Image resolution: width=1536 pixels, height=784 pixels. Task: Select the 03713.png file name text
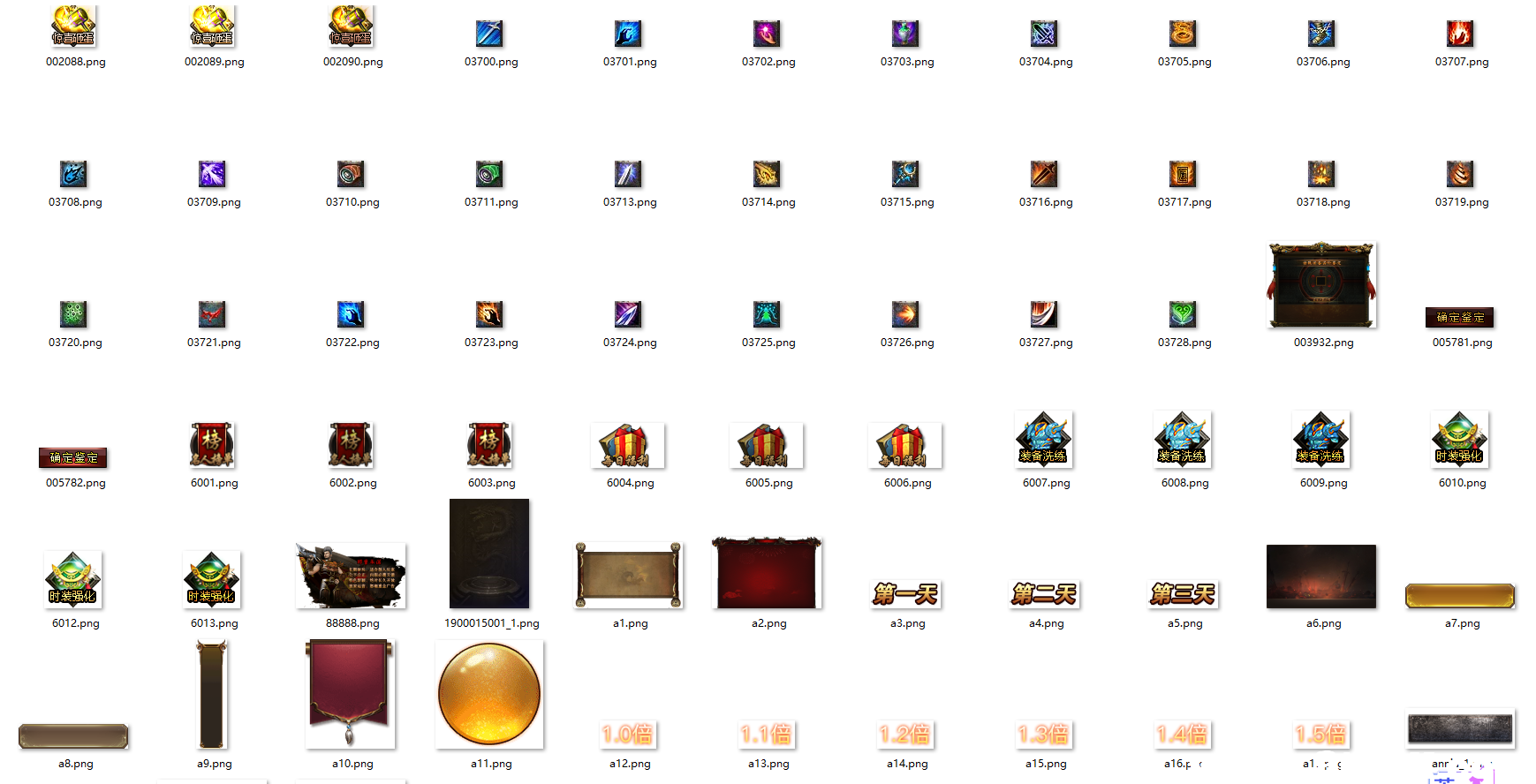pos(630,202)
